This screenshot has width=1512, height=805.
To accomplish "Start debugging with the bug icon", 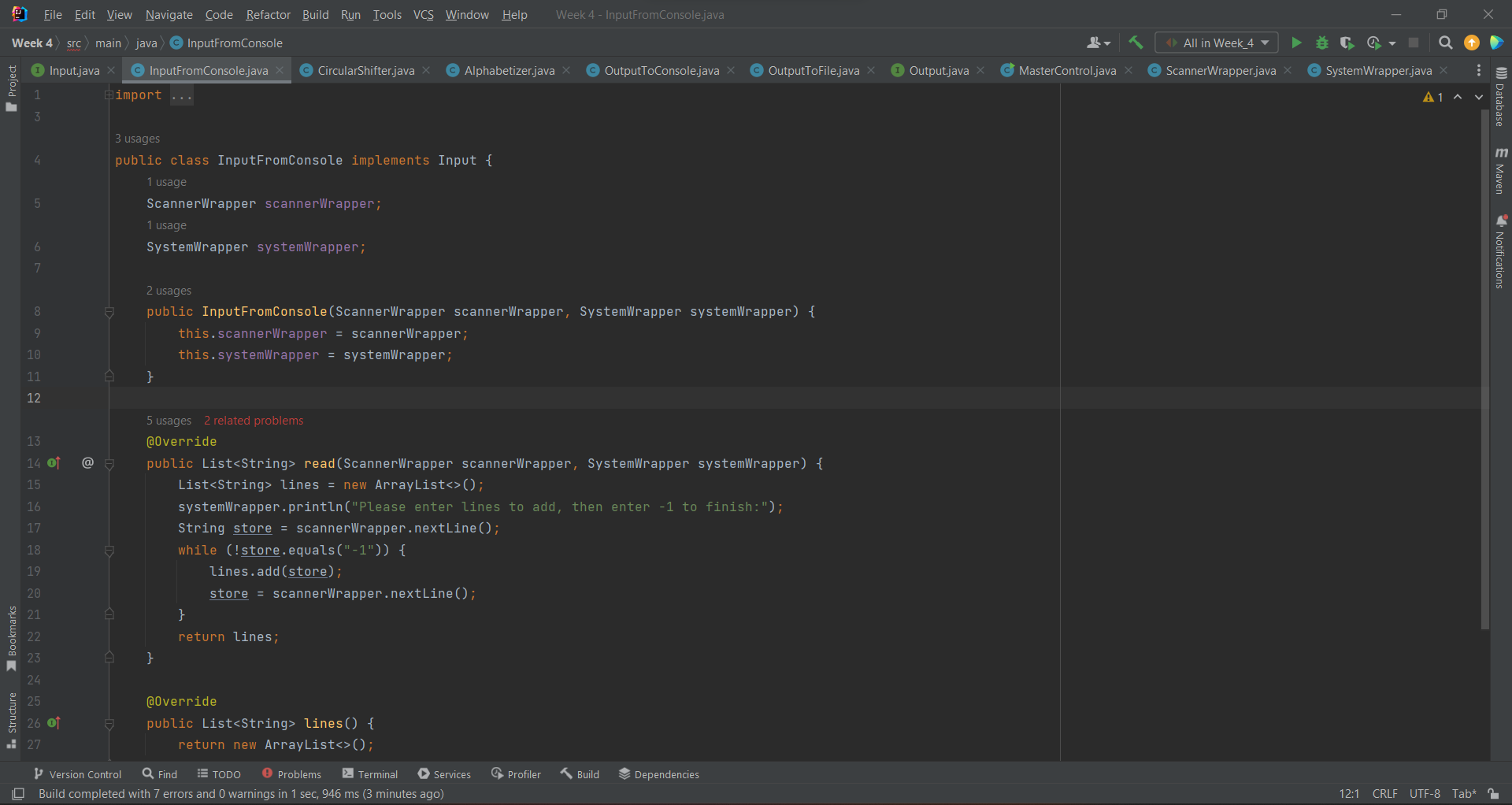I will tap(1322, 43).
